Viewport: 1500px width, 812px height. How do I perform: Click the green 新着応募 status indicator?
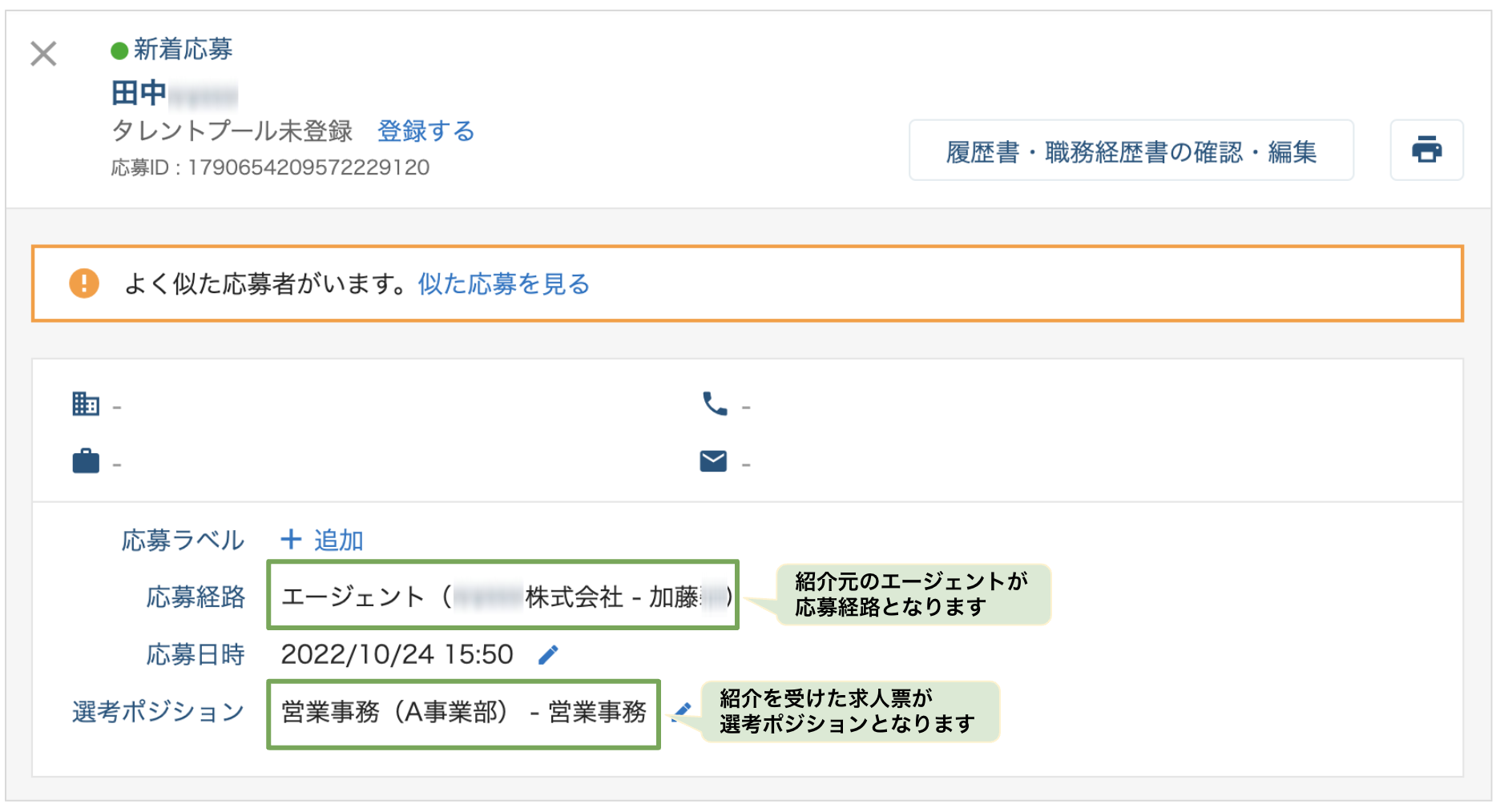click(119, 51)
